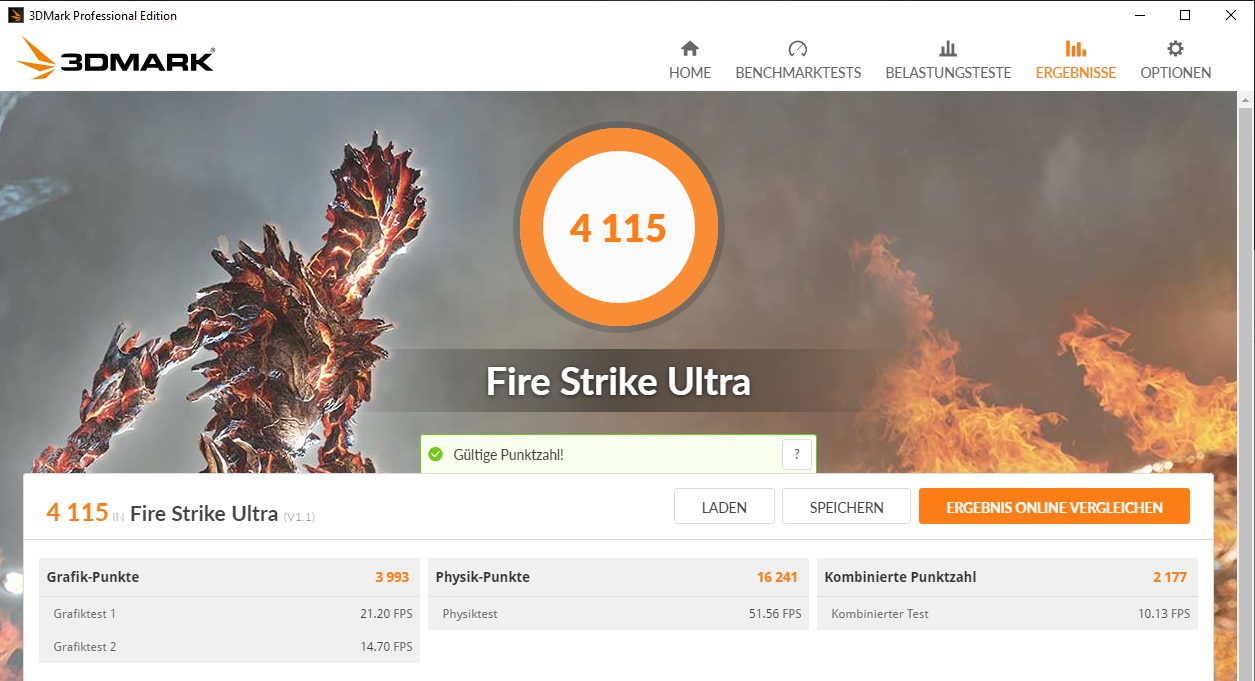Click the 16 241 physics score
The image size is (1255, 681).
pos(777,577)
